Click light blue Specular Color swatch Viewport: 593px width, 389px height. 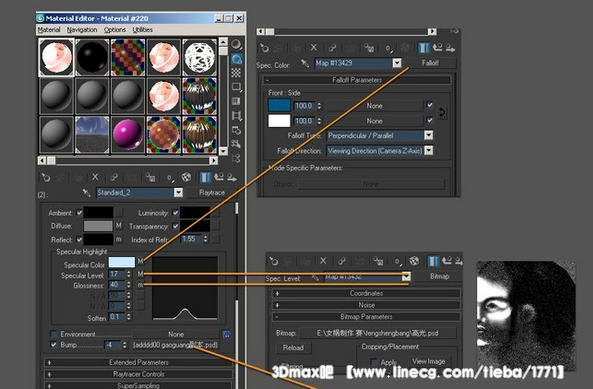coord(122,262)
